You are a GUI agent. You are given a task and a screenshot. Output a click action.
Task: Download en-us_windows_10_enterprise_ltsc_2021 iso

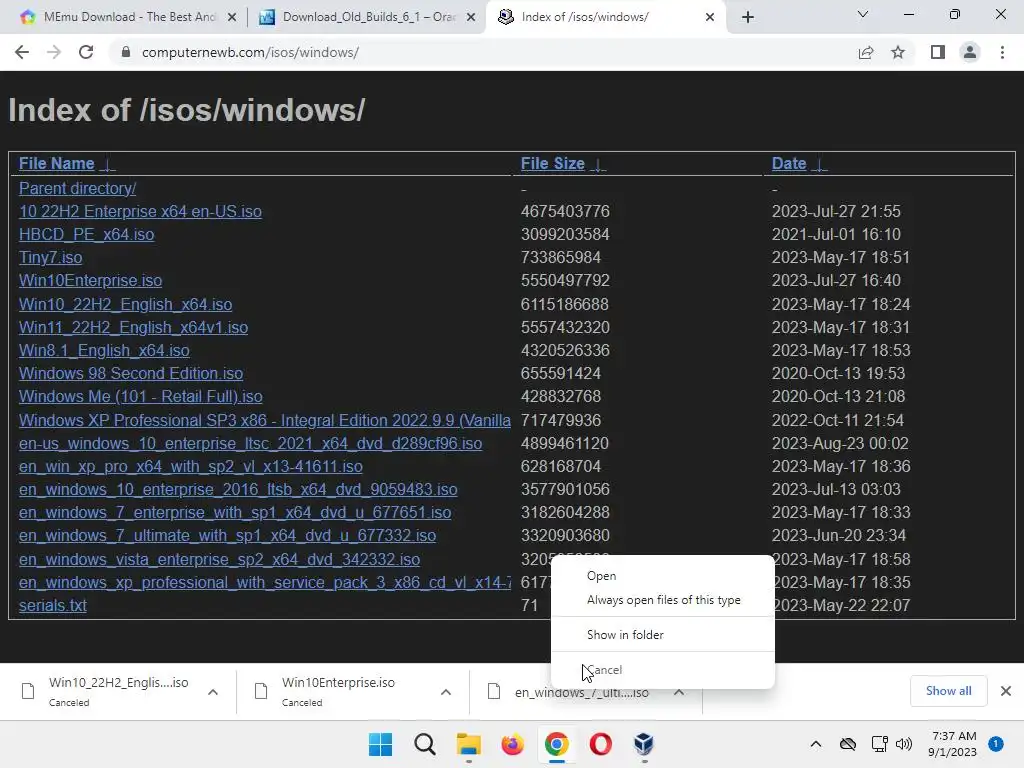tap(250, 443)
